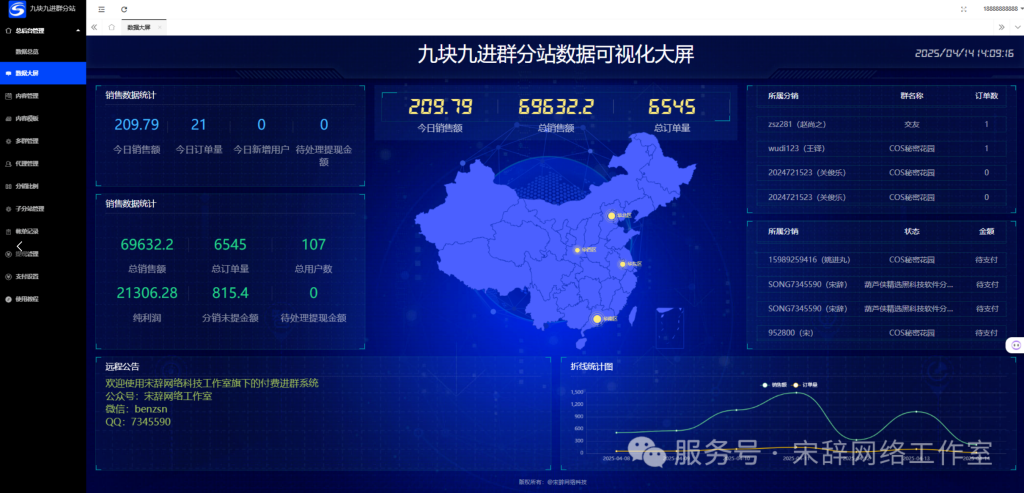1024x493 pixels.
Task: Click the 折线统计图 panel title
Action: tap(592, 367)
